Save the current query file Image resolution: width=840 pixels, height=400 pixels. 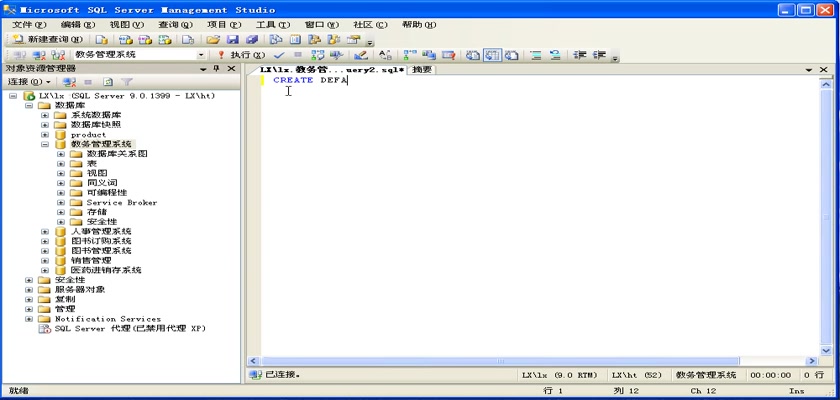coord(232,40)
